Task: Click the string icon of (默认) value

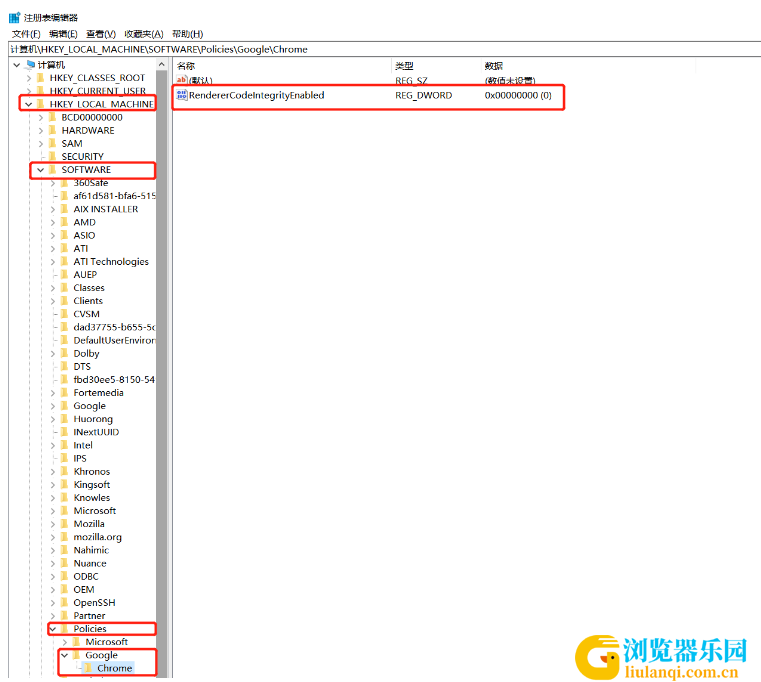Action: (x=182, y=80)
